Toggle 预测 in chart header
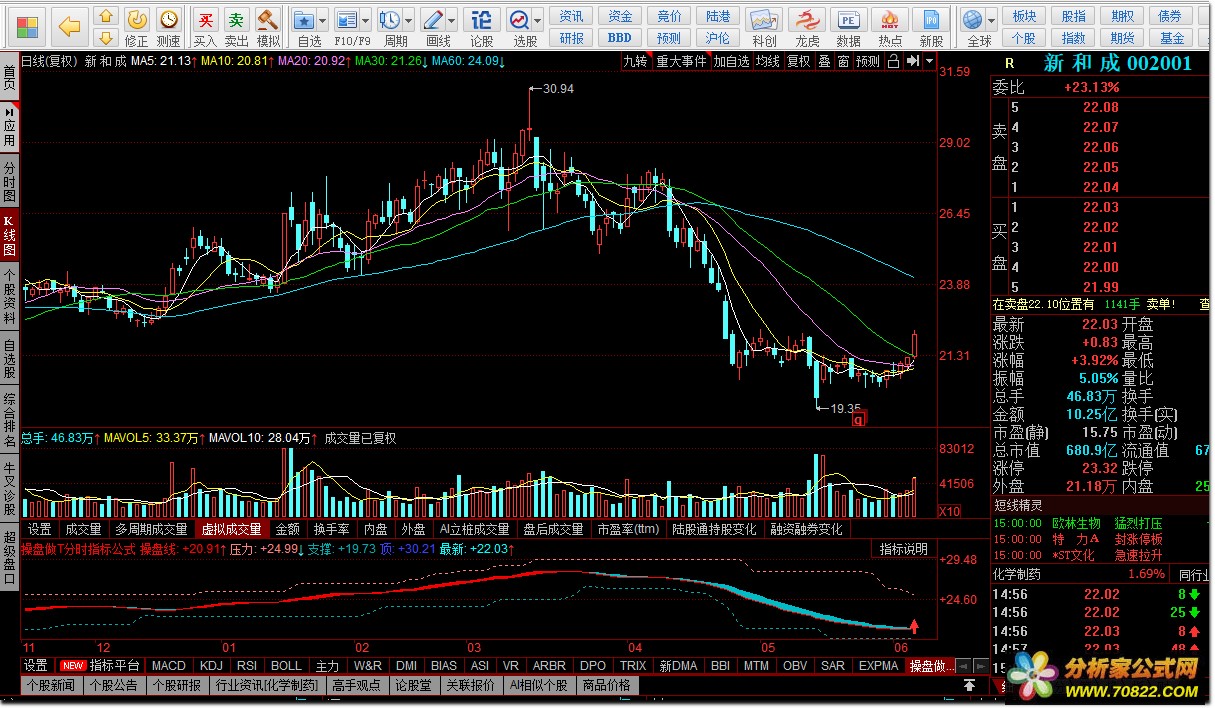1215x708 pixels. (x=868, y=61)
